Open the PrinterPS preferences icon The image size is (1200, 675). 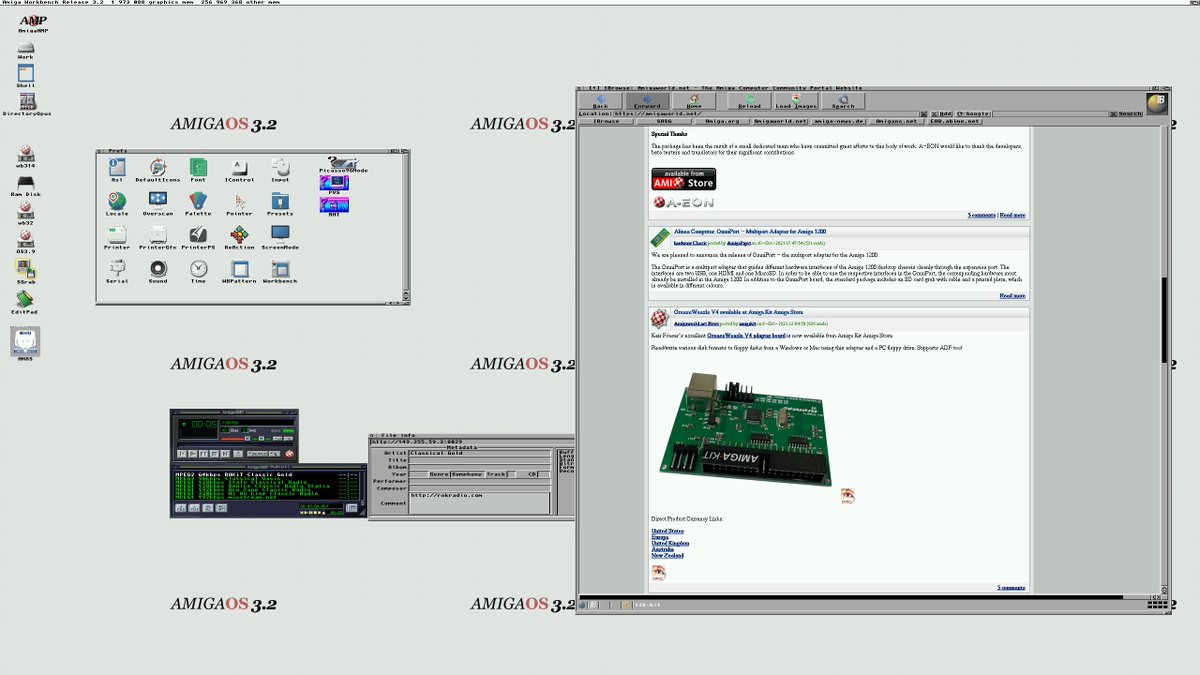point(198,235)
